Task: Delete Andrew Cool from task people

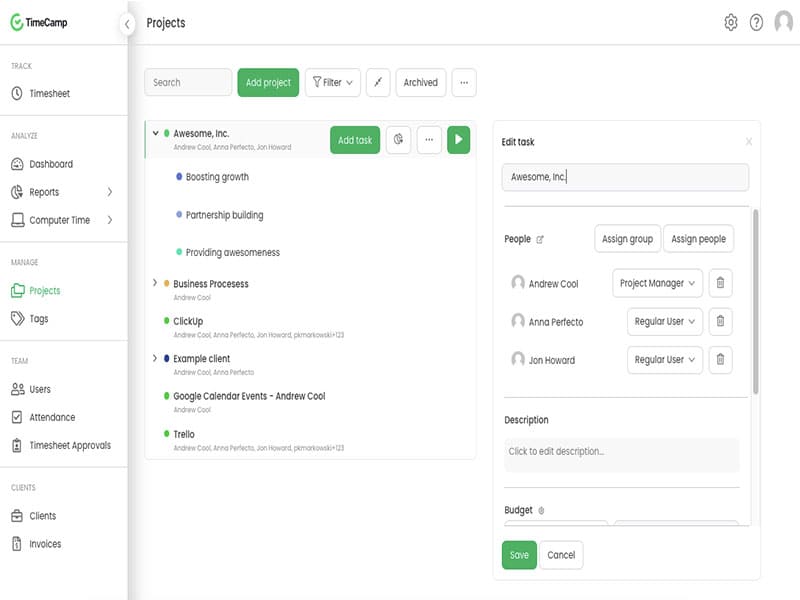Action: [720, 284]
